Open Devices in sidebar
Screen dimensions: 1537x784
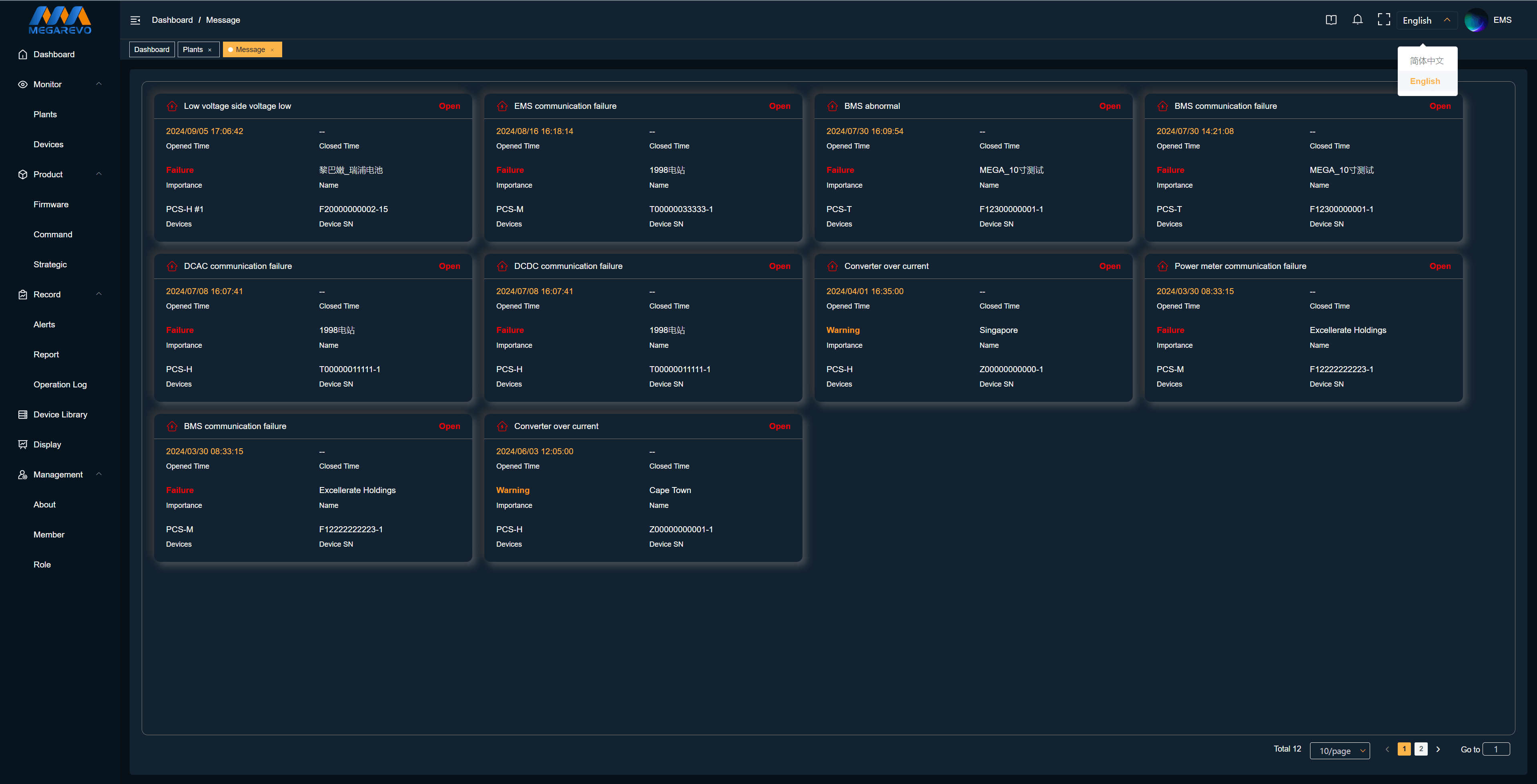tap(48, 144)
